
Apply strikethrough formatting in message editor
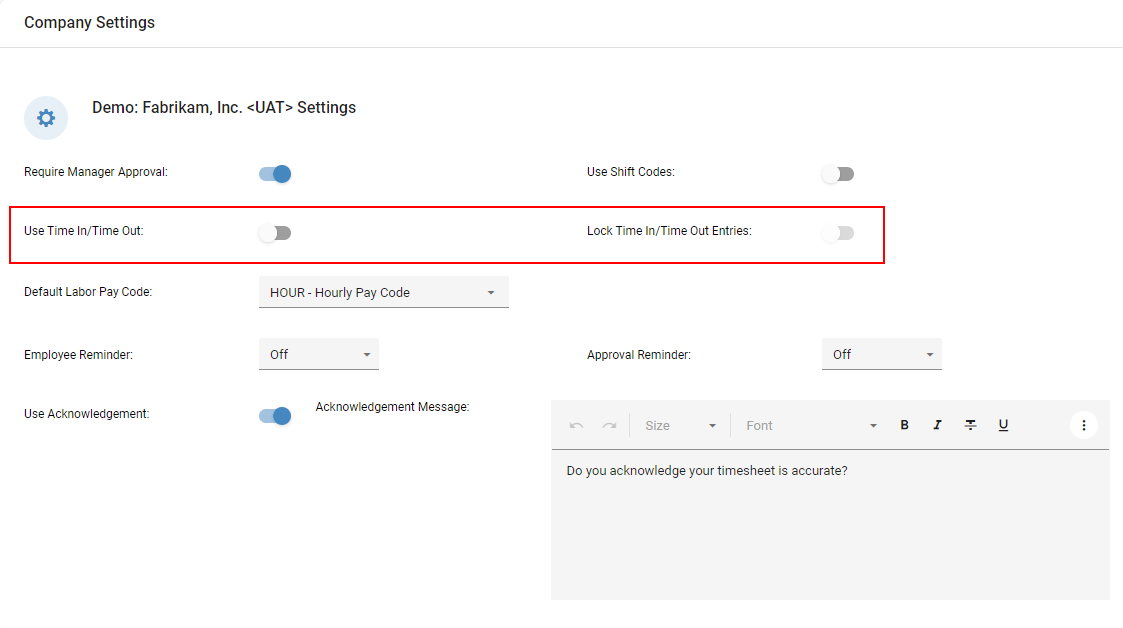tap(970, 425)
